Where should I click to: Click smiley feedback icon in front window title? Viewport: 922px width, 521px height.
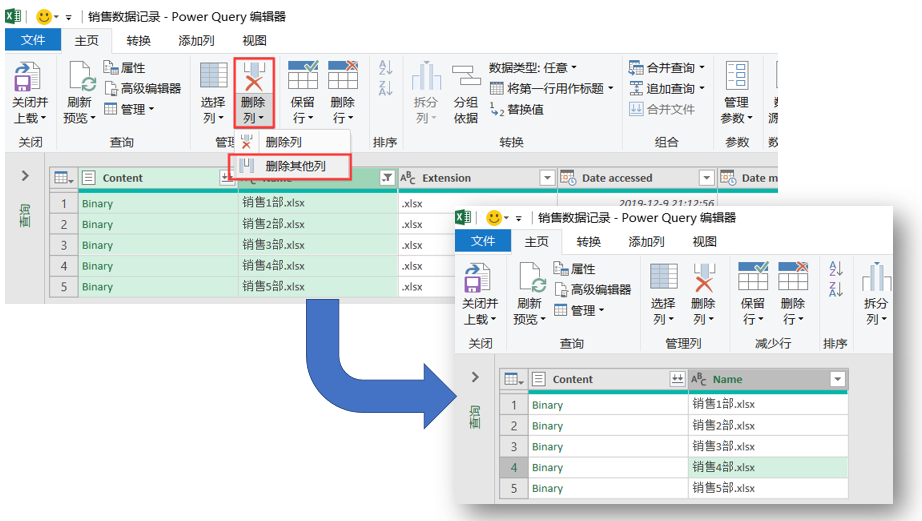[x=494, y=218]
